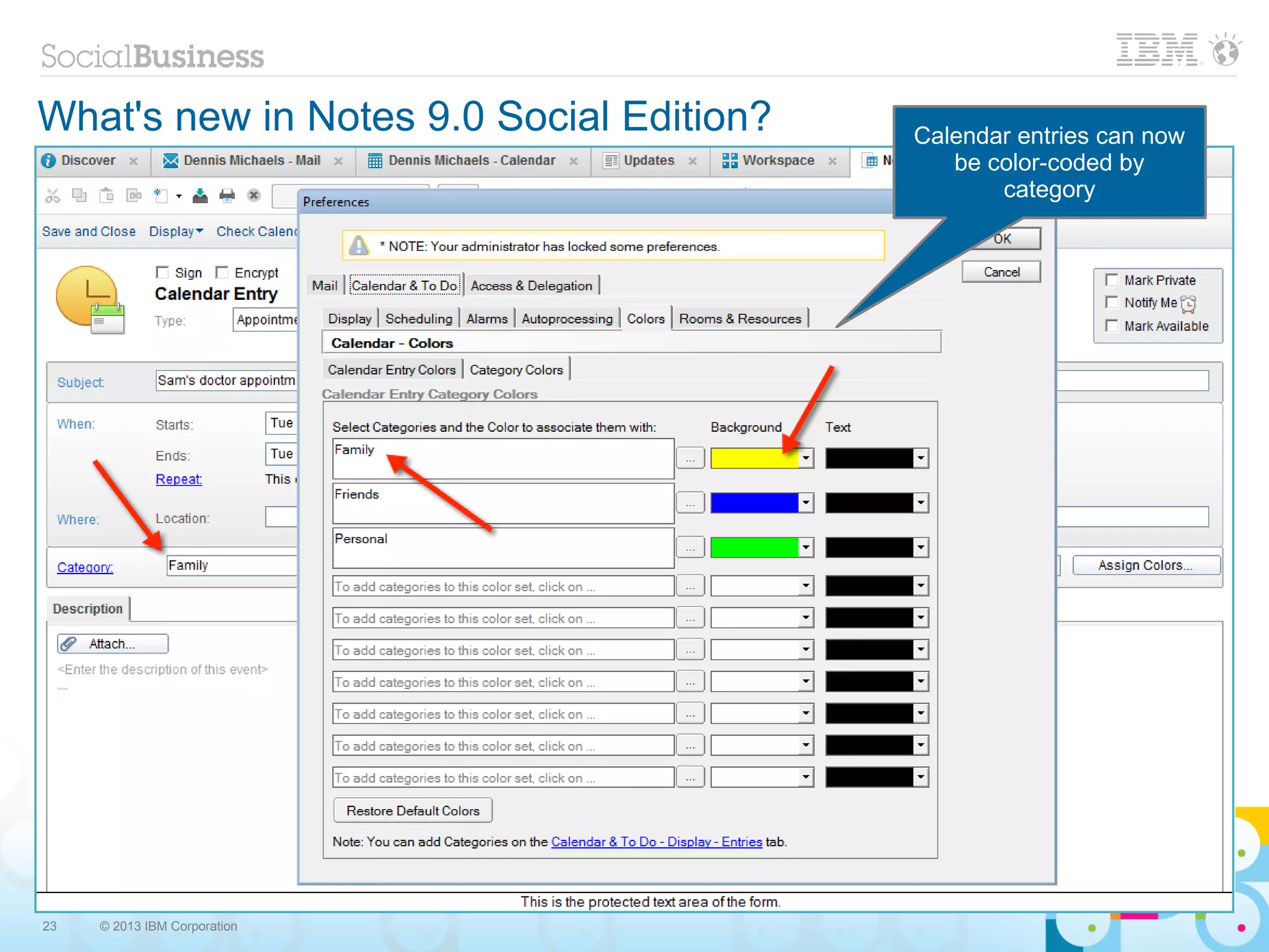Screen dimensions: 1269x952
Task: Open the Type Appointment combo box
Action: tap(266, 320)
